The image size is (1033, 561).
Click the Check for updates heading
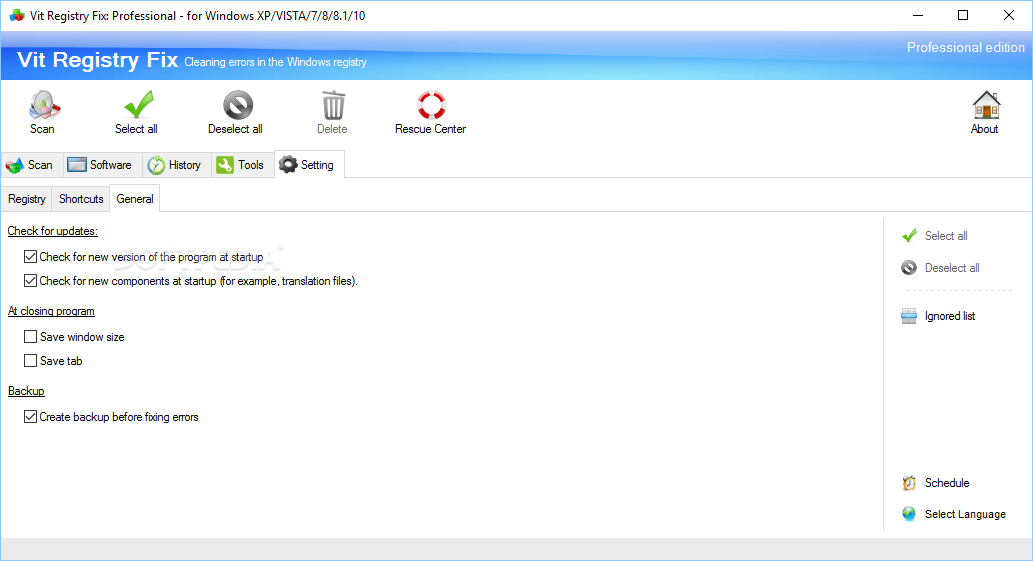click(x=53, y=231)
